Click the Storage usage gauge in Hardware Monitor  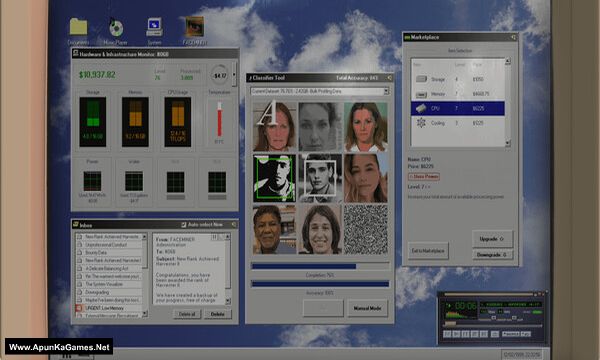[x=93, y=122]
